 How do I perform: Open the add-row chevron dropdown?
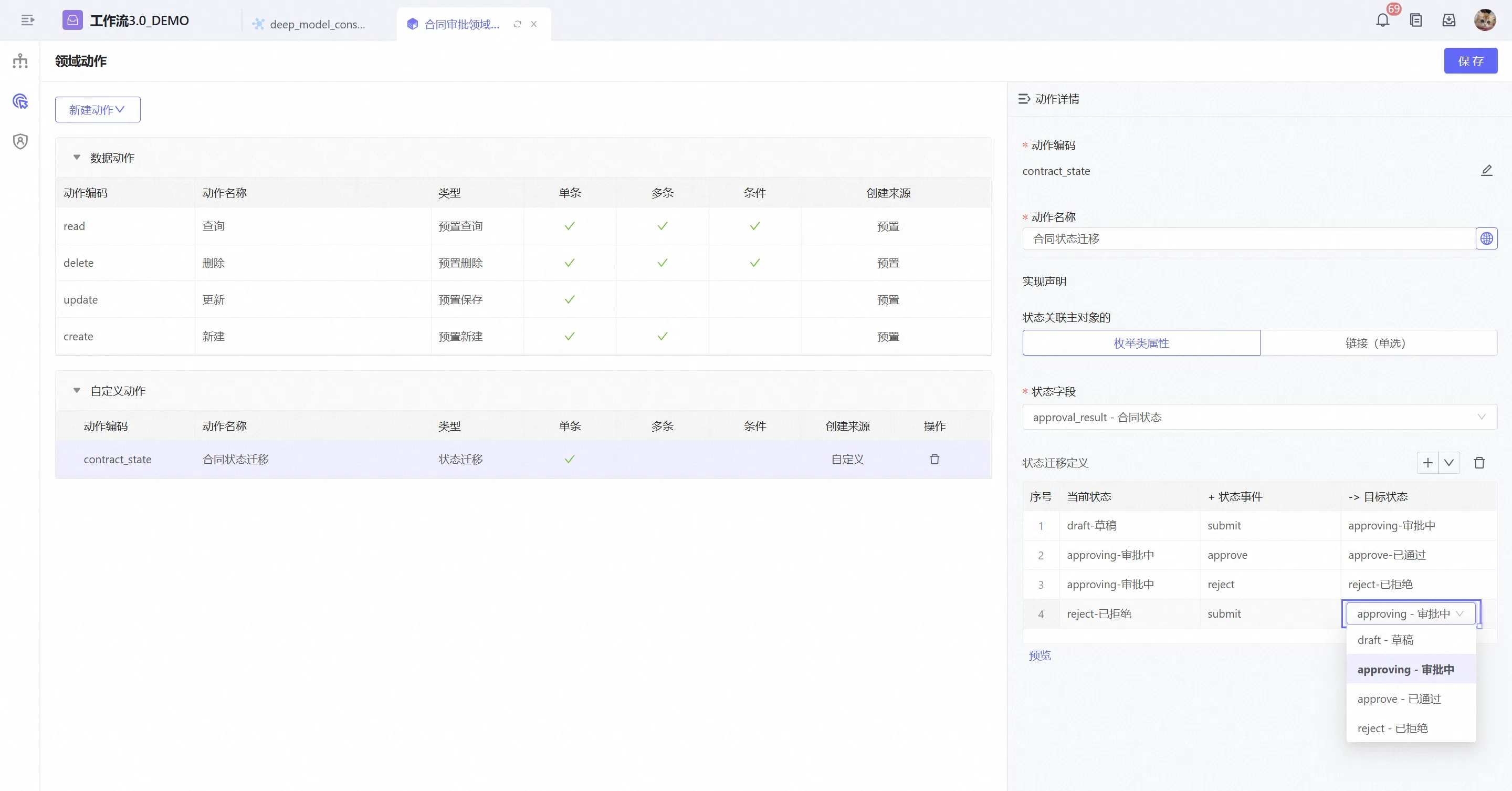1448,463
